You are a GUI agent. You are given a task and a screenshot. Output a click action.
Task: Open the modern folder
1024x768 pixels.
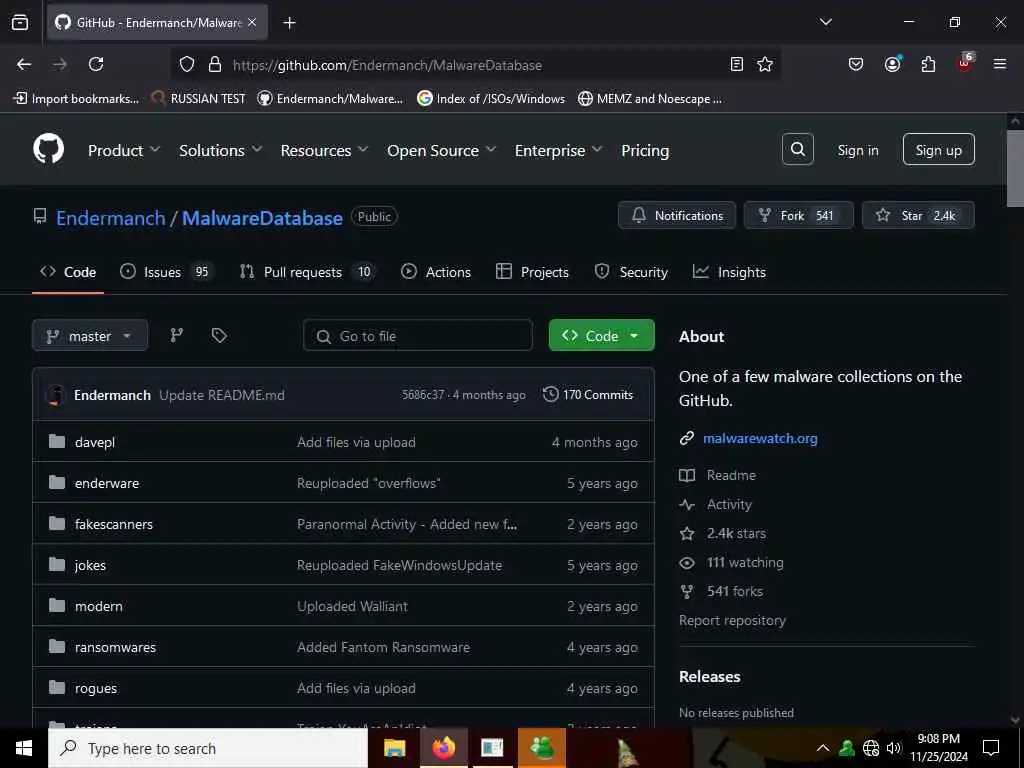(x=99, y=606)
